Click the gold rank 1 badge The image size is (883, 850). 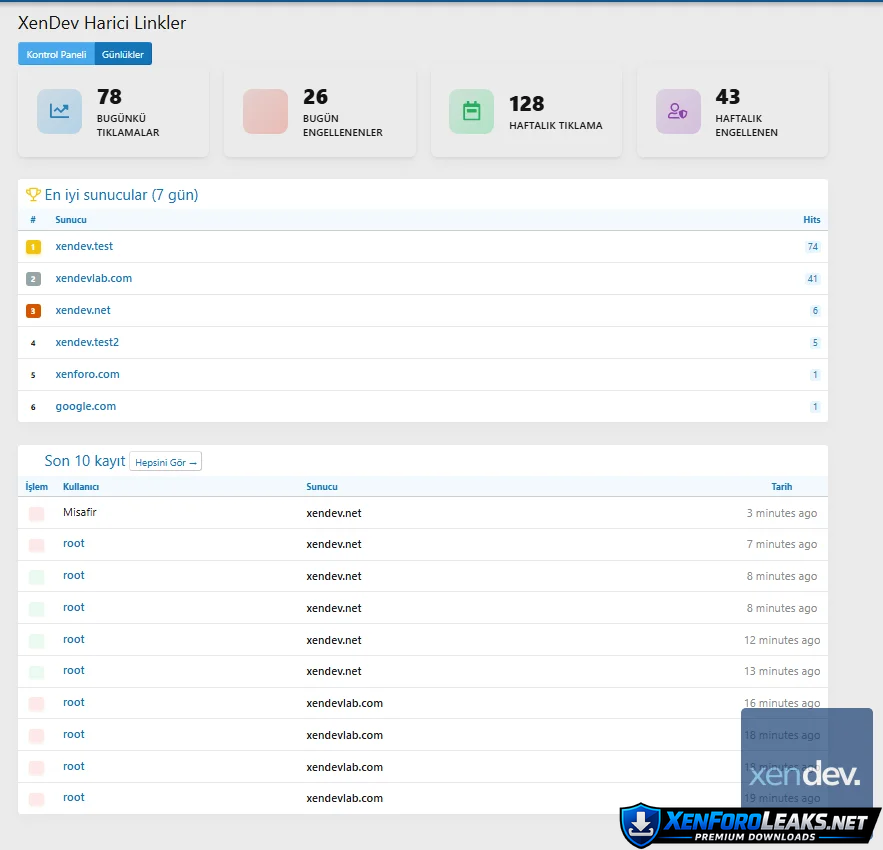pos(33,247)
